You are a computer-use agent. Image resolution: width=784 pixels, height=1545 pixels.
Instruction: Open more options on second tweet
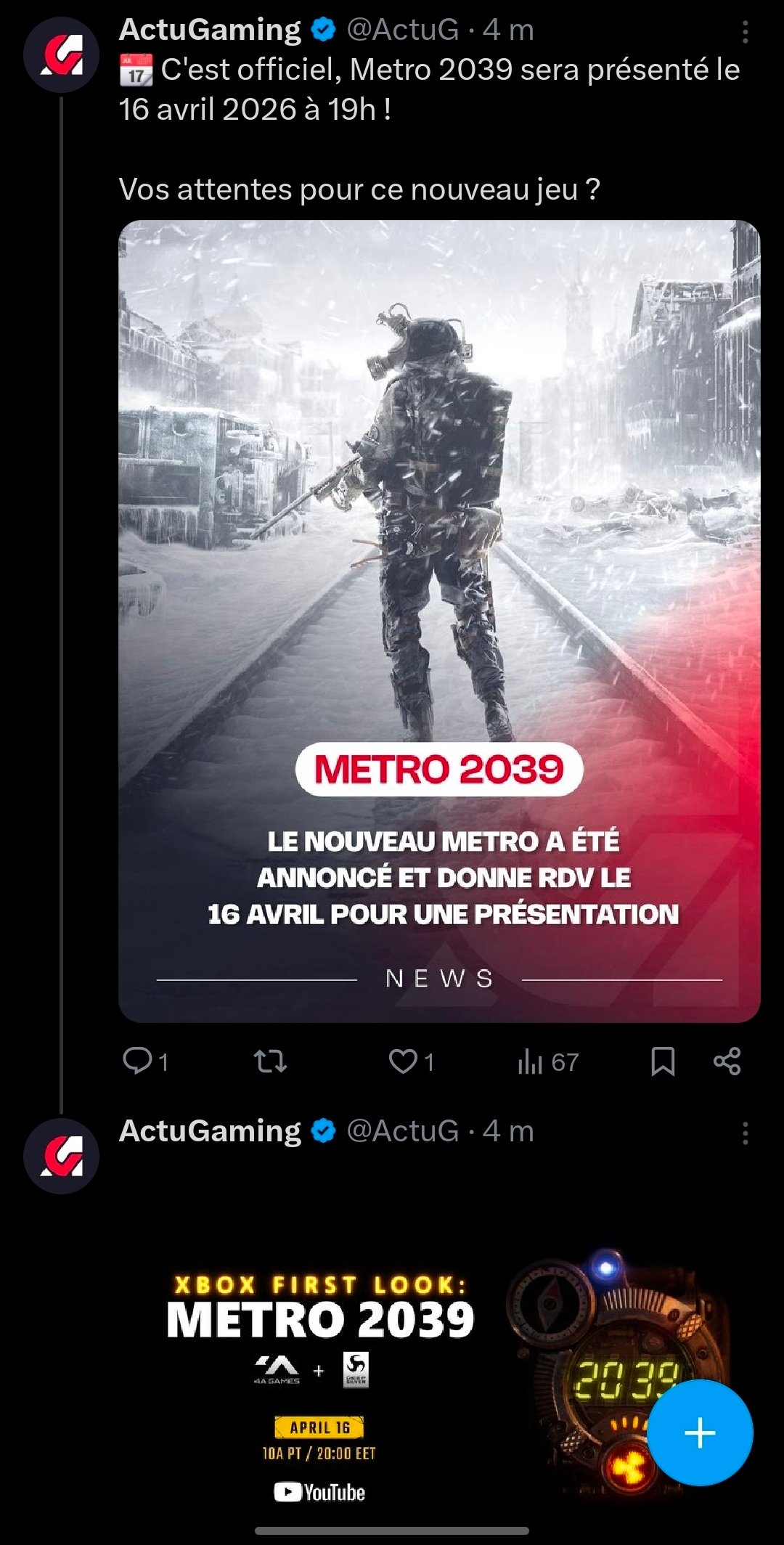(746, 1133)
